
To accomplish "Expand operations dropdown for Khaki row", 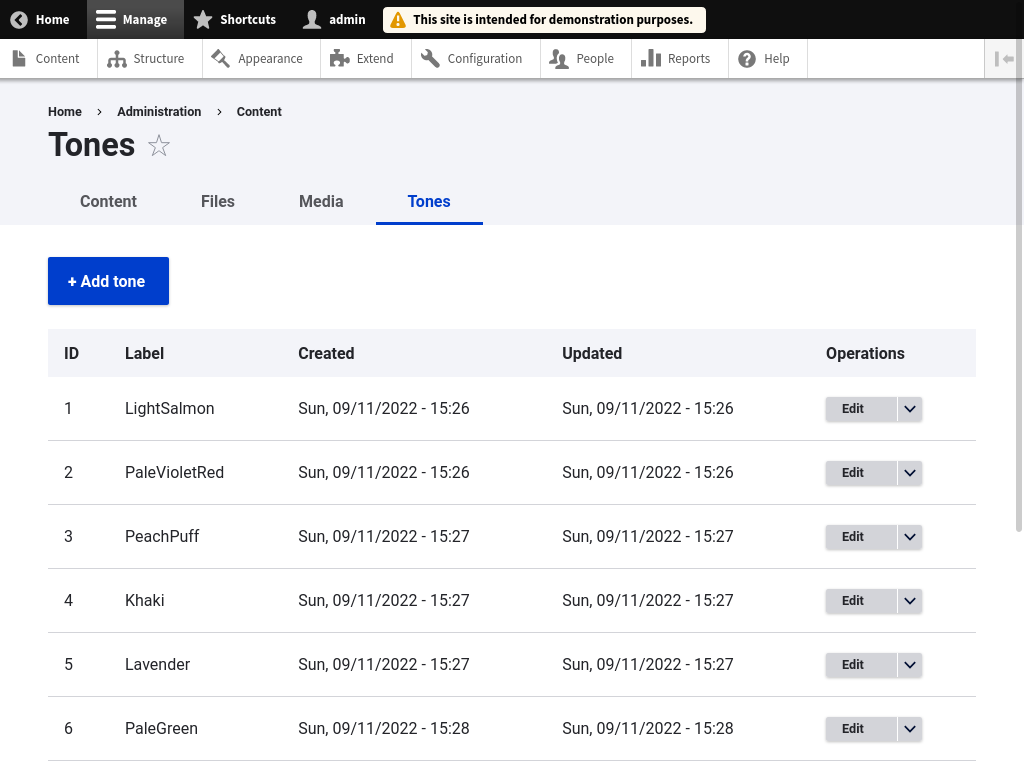I will (x=909, y=601).
